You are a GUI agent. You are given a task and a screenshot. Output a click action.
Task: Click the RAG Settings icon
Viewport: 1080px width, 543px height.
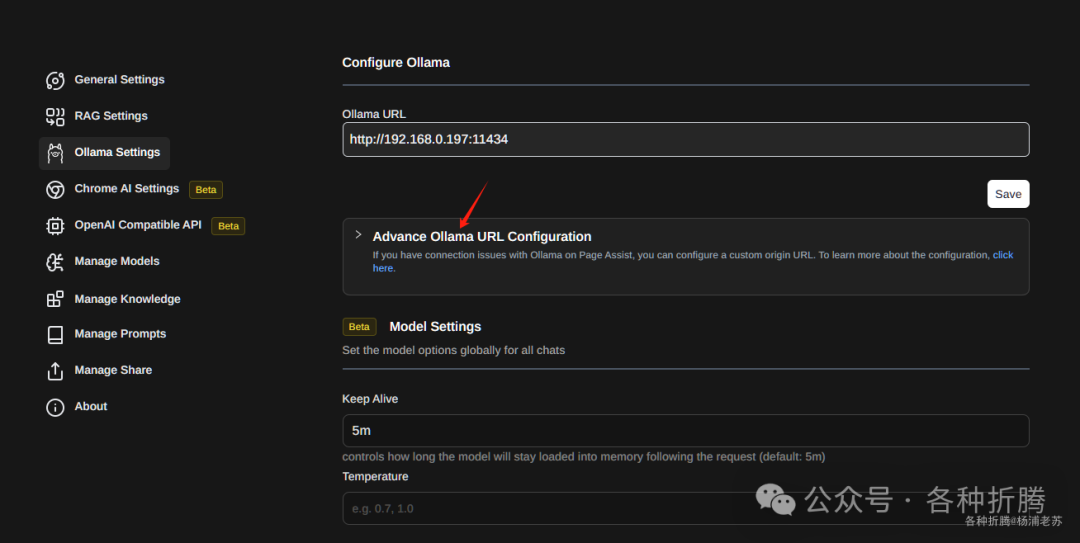coord(56,116)
